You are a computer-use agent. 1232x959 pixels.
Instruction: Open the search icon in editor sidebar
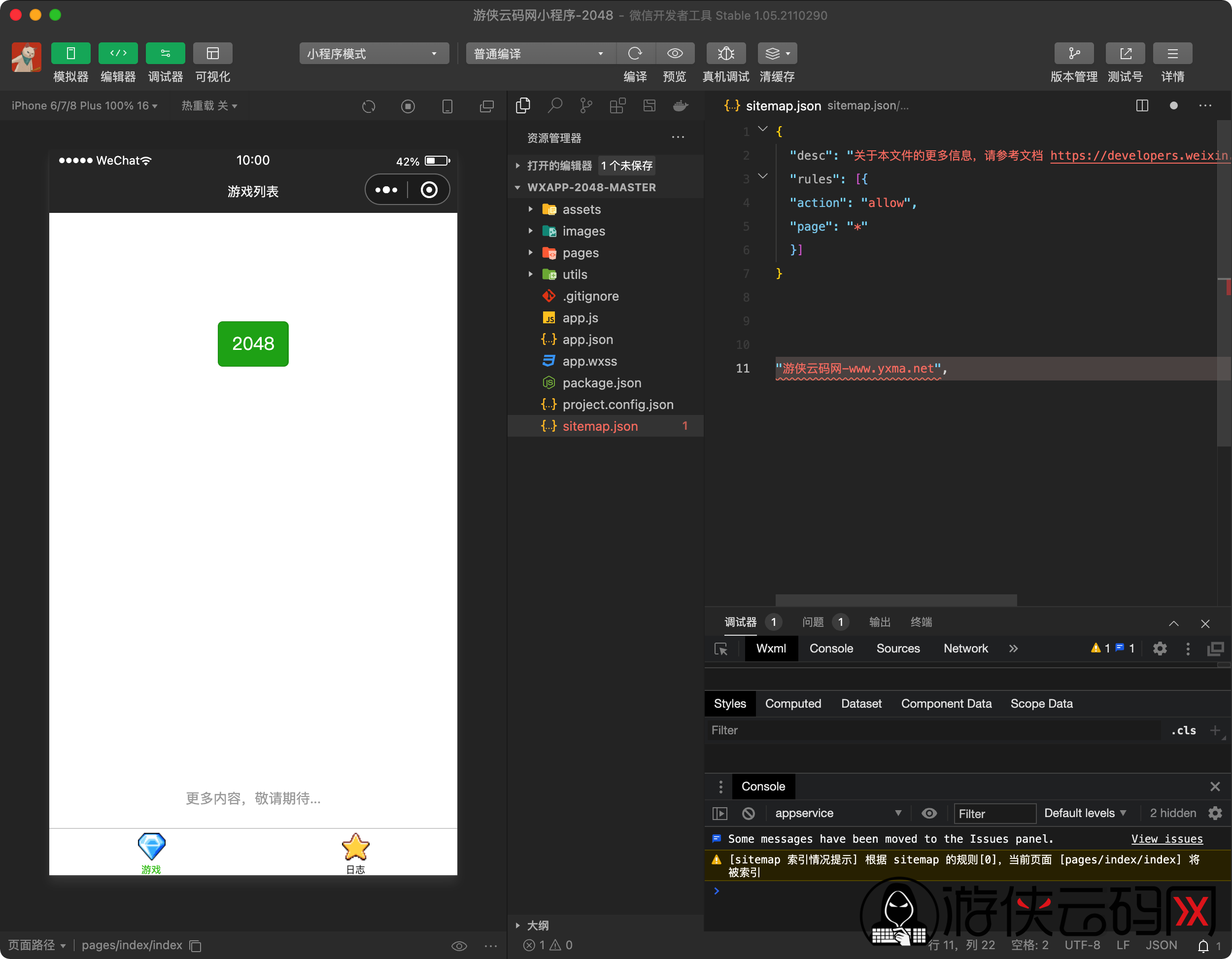click(555, 105)
